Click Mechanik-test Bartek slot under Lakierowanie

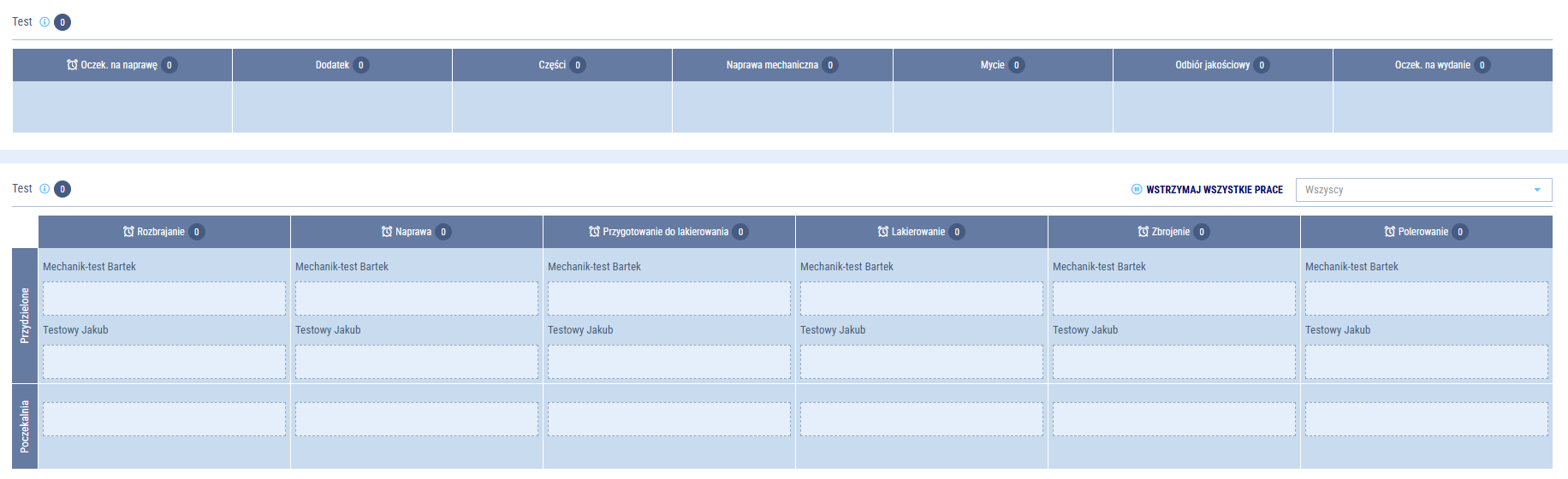point(921,299)
